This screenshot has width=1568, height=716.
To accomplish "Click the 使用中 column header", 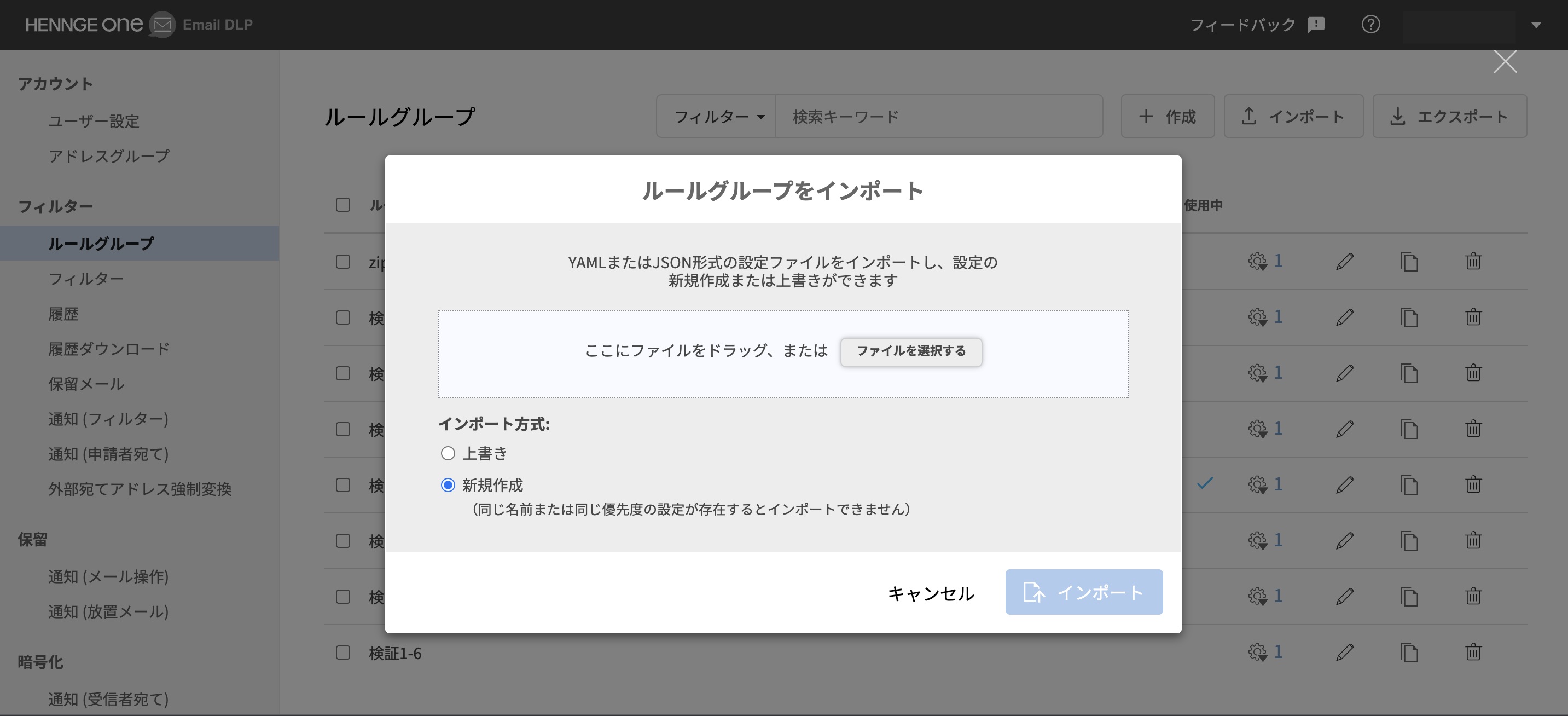I will point(1203,205).
